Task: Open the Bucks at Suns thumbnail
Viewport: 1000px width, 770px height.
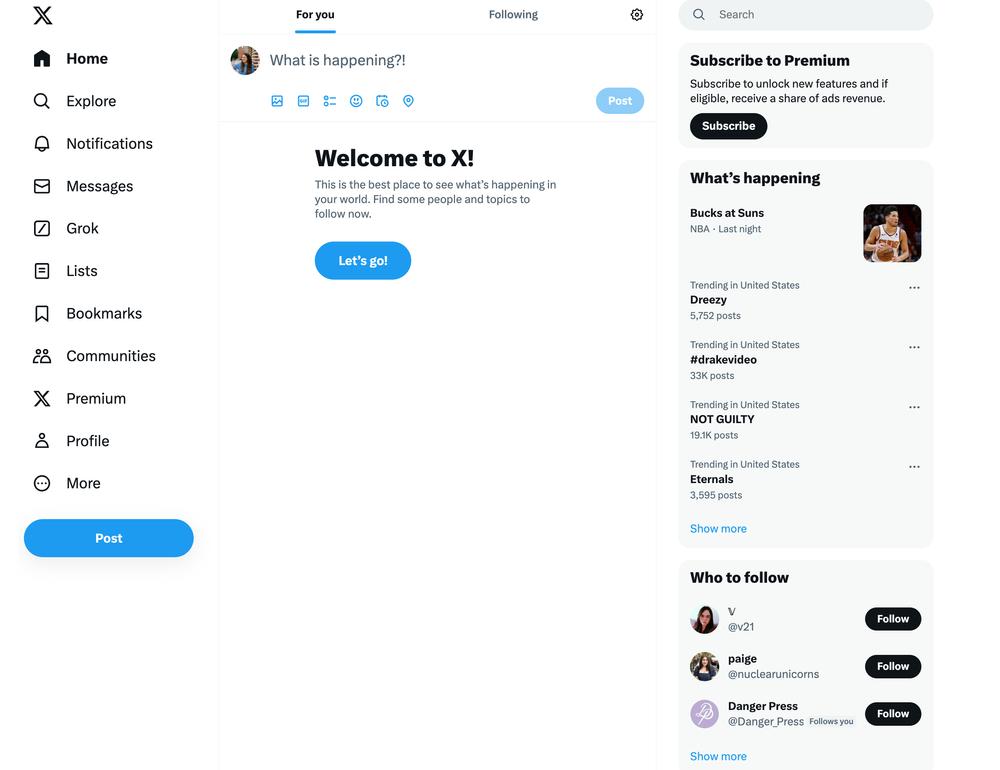Action: point(892,233)
